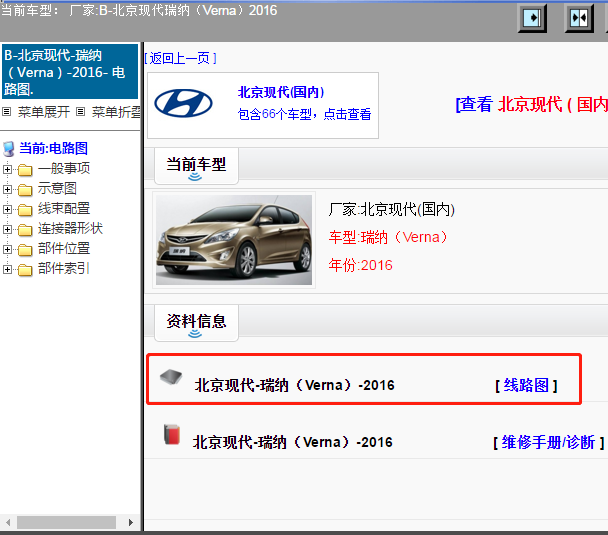
Task: Expand the 连接器形状 tree node
Action: (x=7, y=229)
